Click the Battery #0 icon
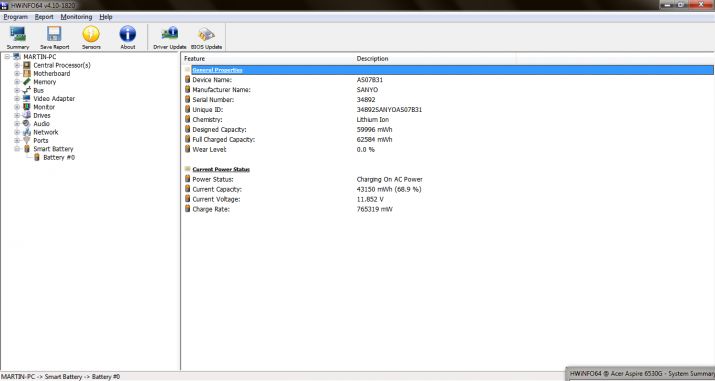The image size is (715, 381). [37, 157]
